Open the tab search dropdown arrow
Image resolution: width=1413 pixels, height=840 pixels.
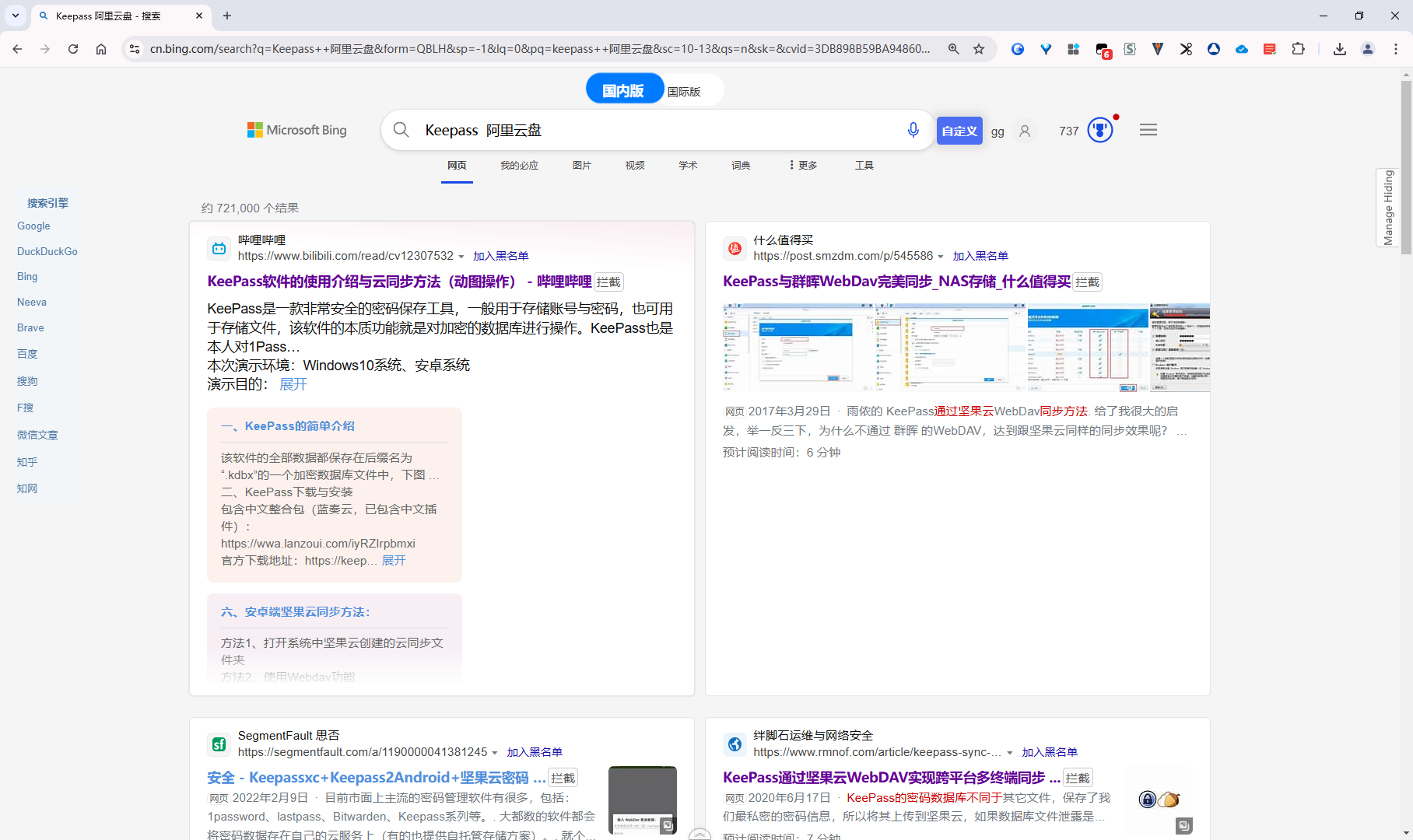[15, 16]
